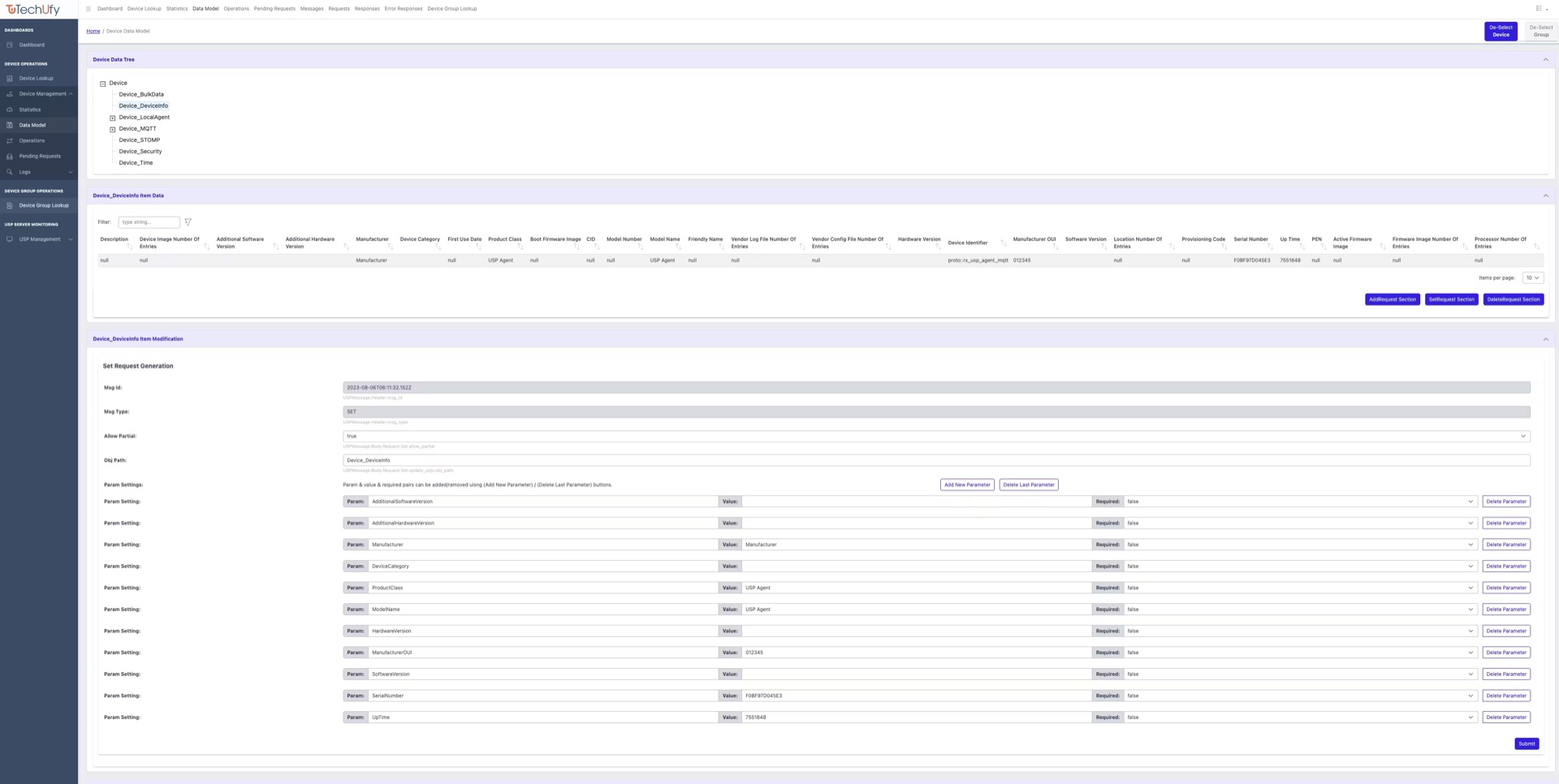Open Statistics in the top navigation
This screenshot has height=784, width=1559.
(177, 9)
